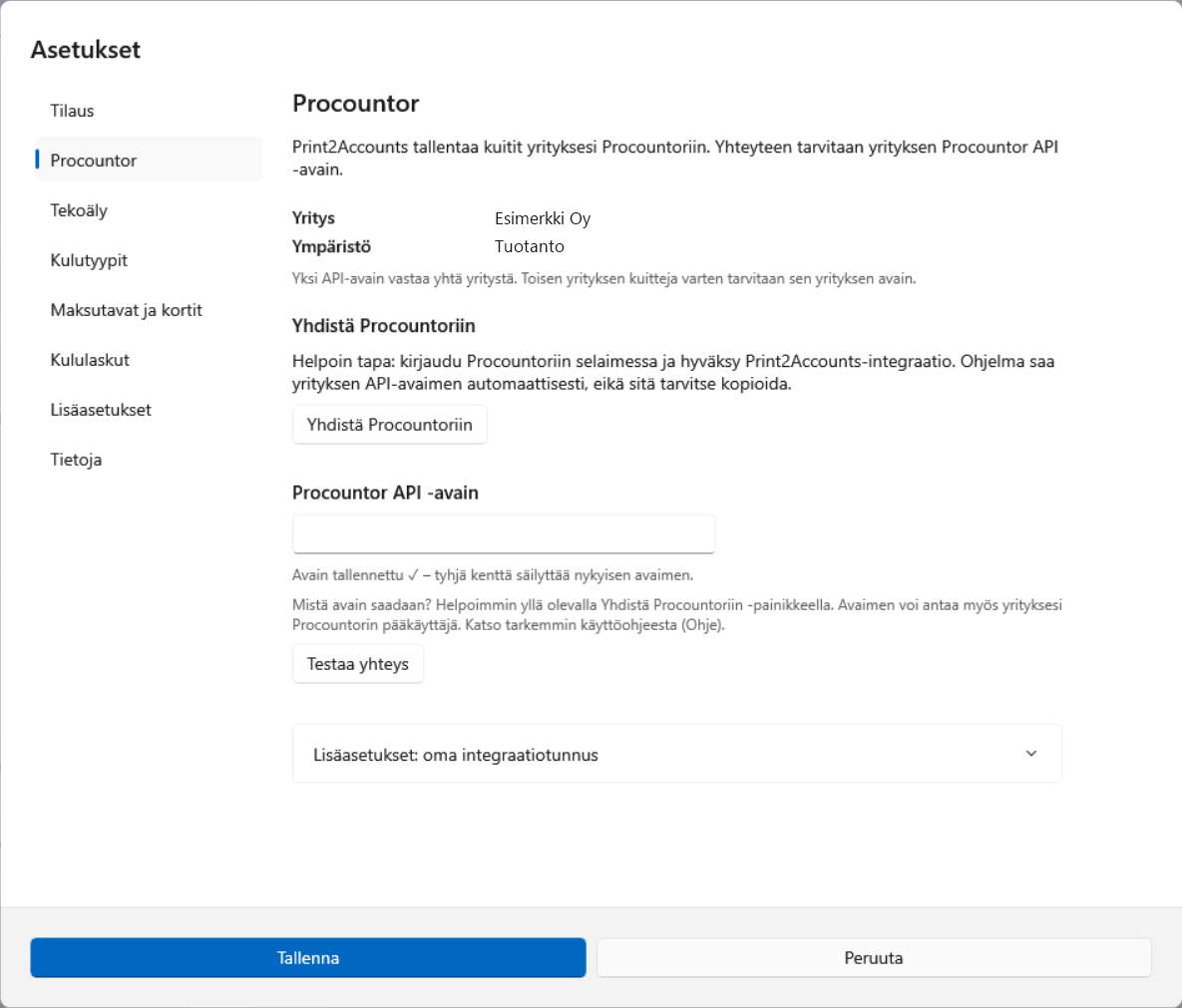1182x1008 pixels.
Task: Click the Asetukset window title
Action: coord(85,50)
